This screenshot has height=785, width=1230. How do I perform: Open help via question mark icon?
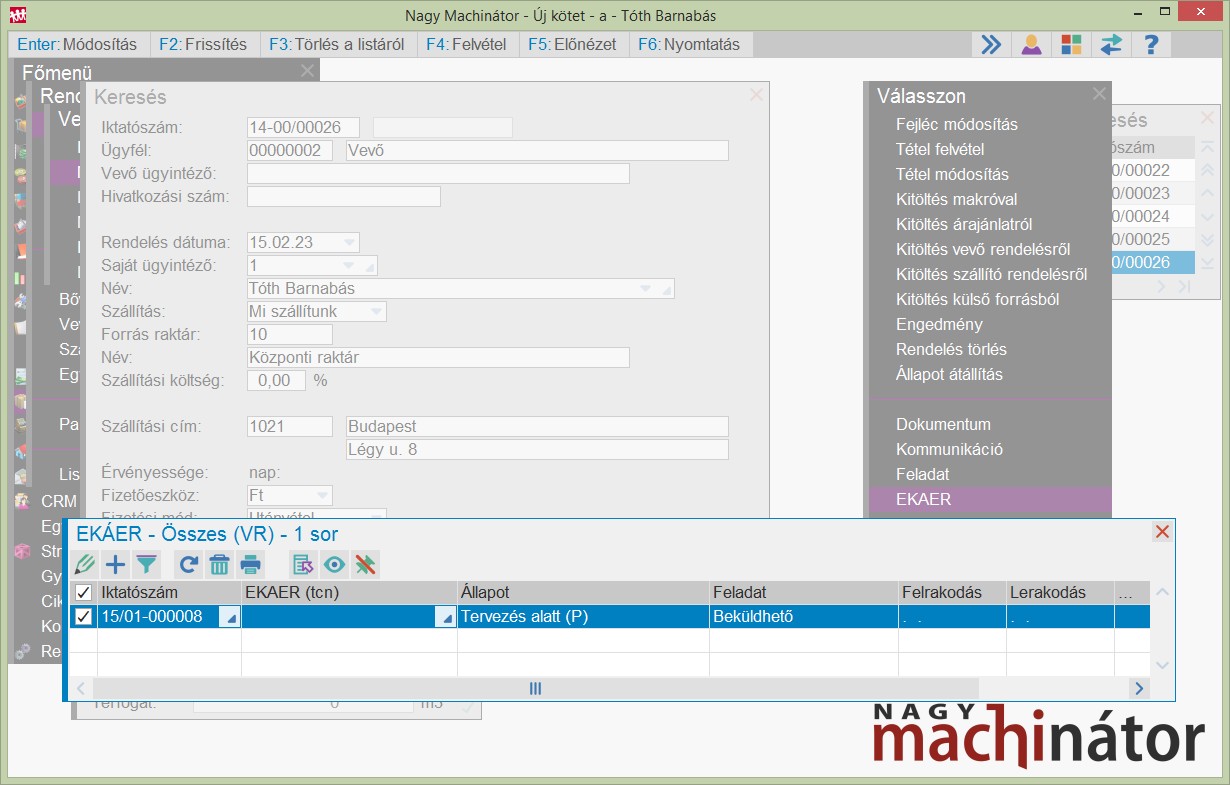1151,44
